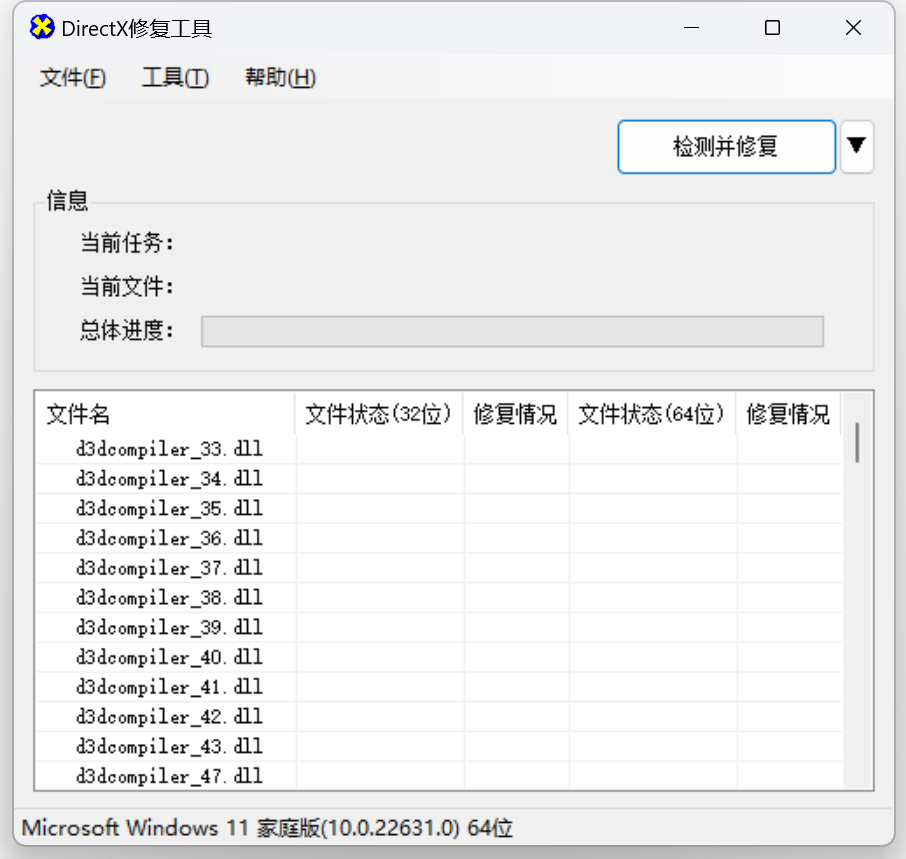Open the 文件(F) menu
906x859 pixels.
[x=73, y=77]
